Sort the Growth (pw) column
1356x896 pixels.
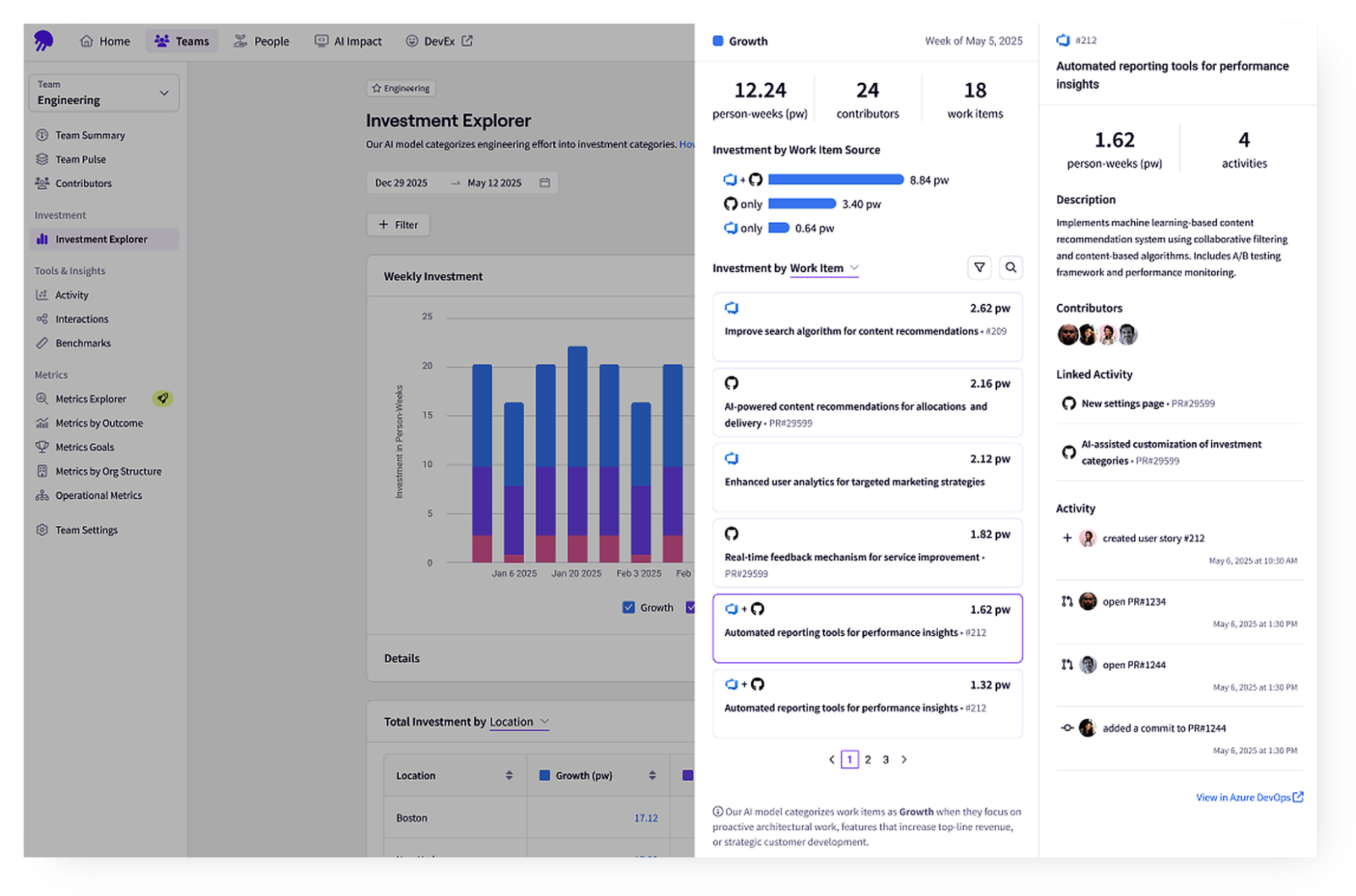click(x=652, y=775)
